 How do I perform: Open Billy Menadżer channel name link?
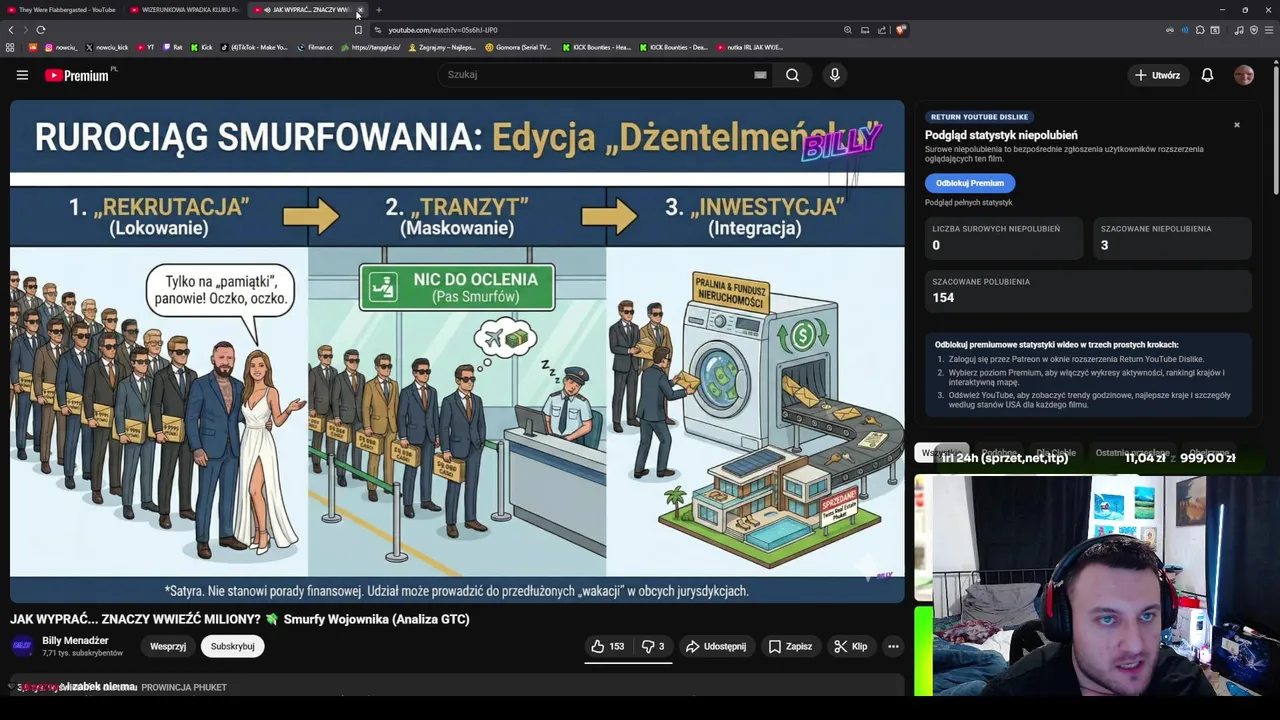(x=75, y=641)
